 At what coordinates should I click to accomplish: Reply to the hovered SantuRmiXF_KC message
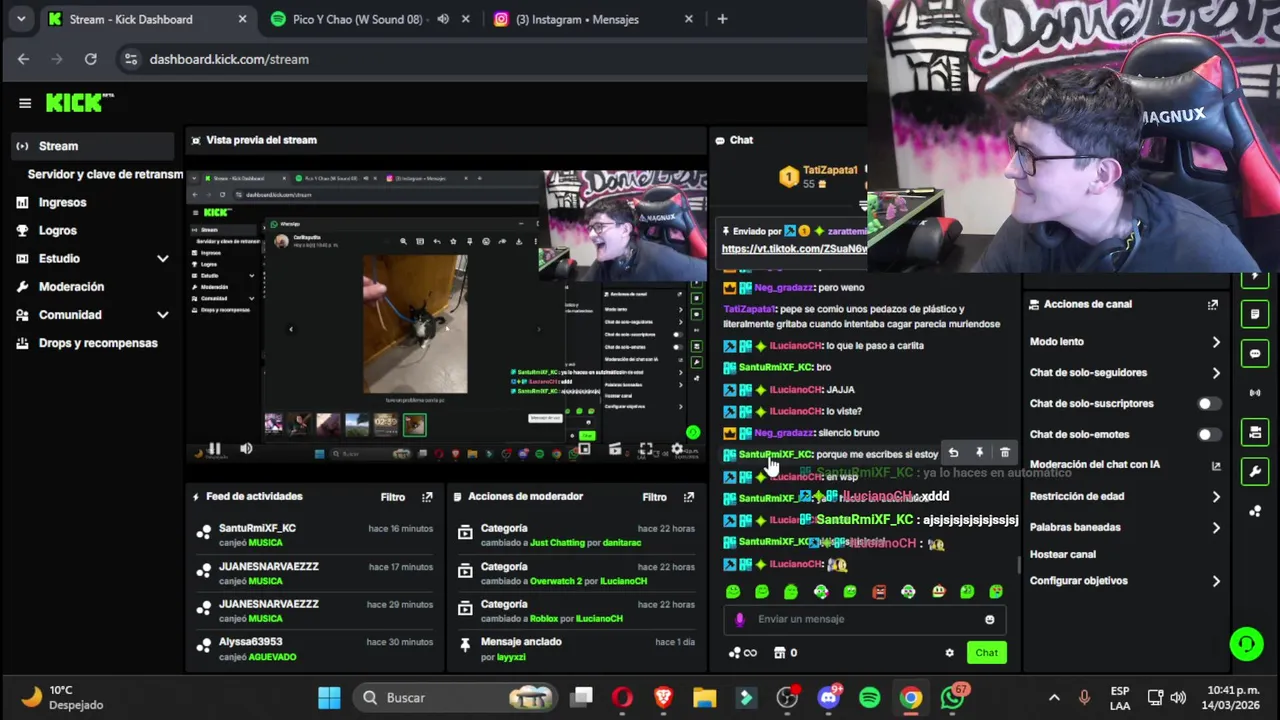click(x=953, y=454)
